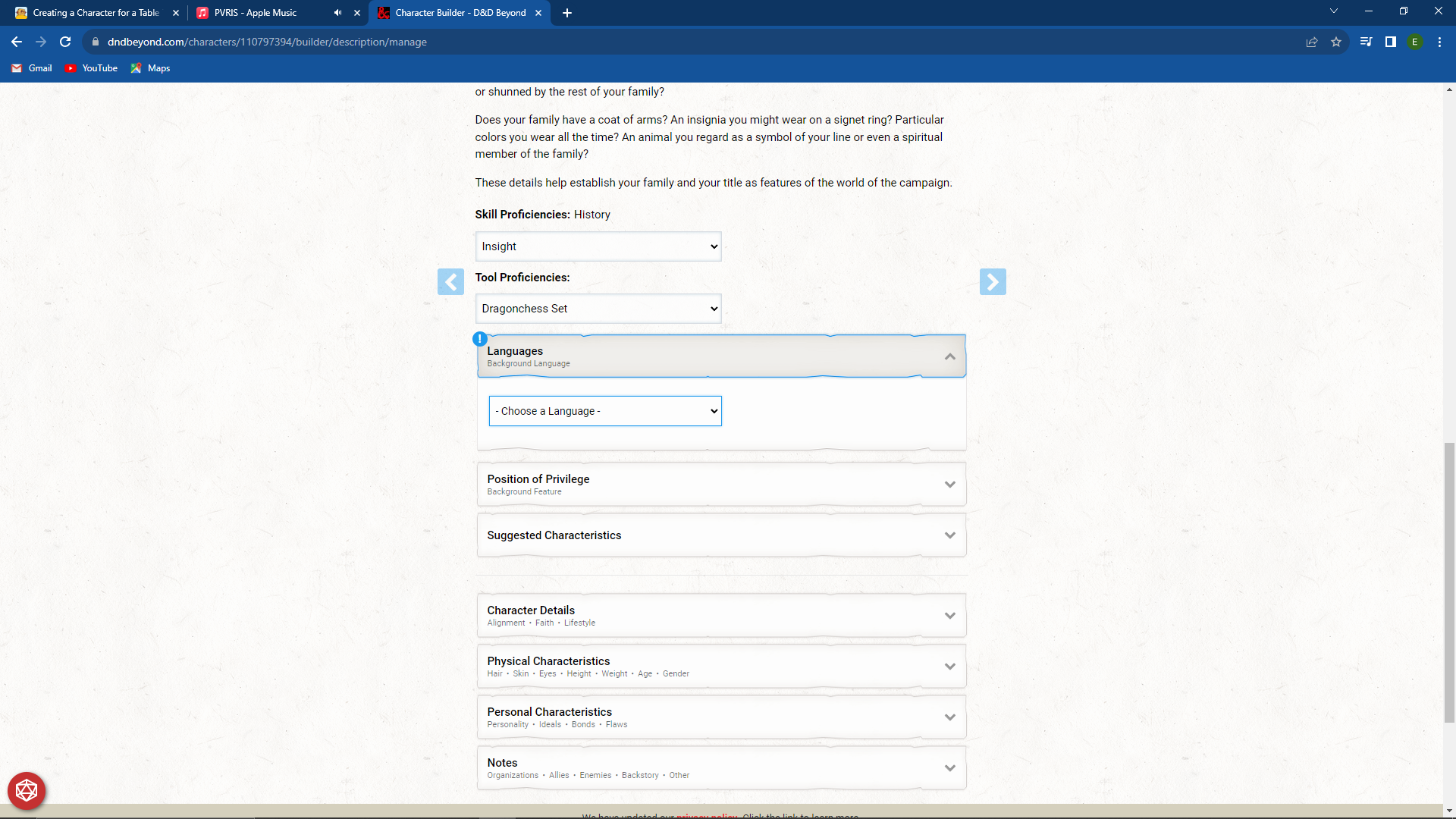Viewport: 1456px width, 819px height.
Task: Open the Choose a Language dropdown
Action: click(604, 410)
